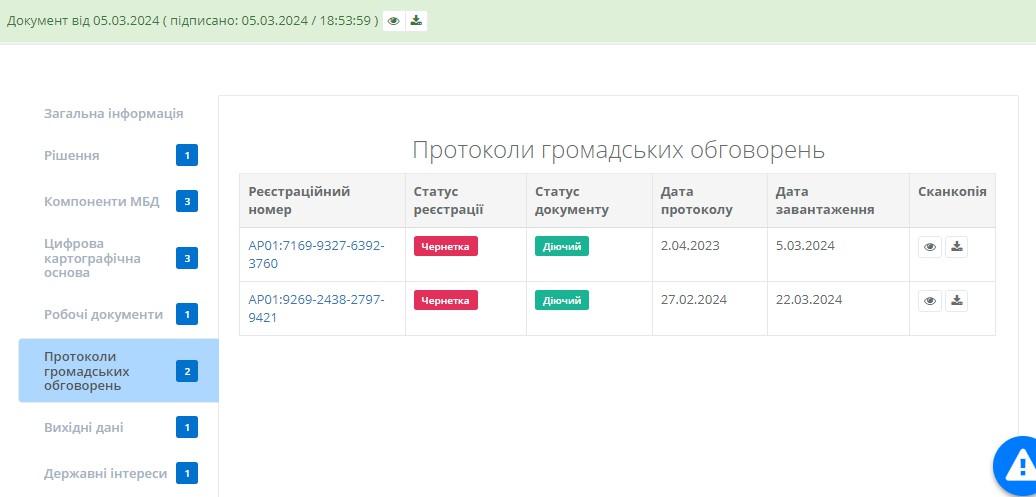1036x497 pixels.
Task: Switch to the Рішення tab
Action: (72, 155)
